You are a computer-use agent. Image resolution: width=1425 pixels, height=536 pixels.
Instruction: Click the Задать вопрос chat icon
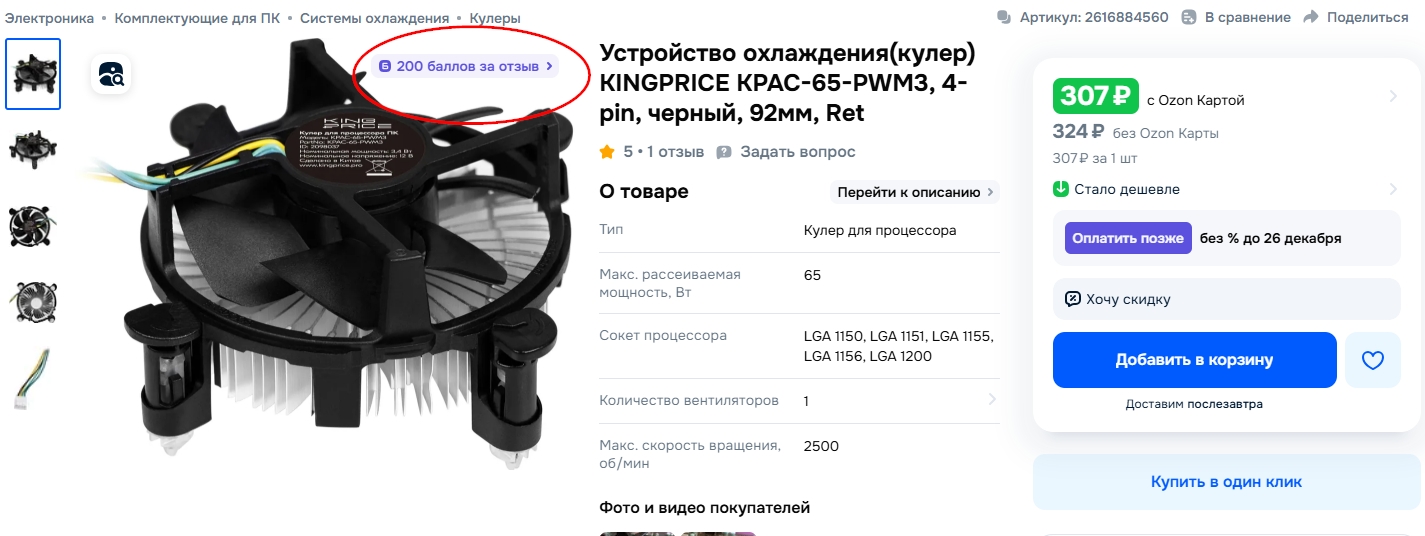pyautogui.click(x=724, y=152)
